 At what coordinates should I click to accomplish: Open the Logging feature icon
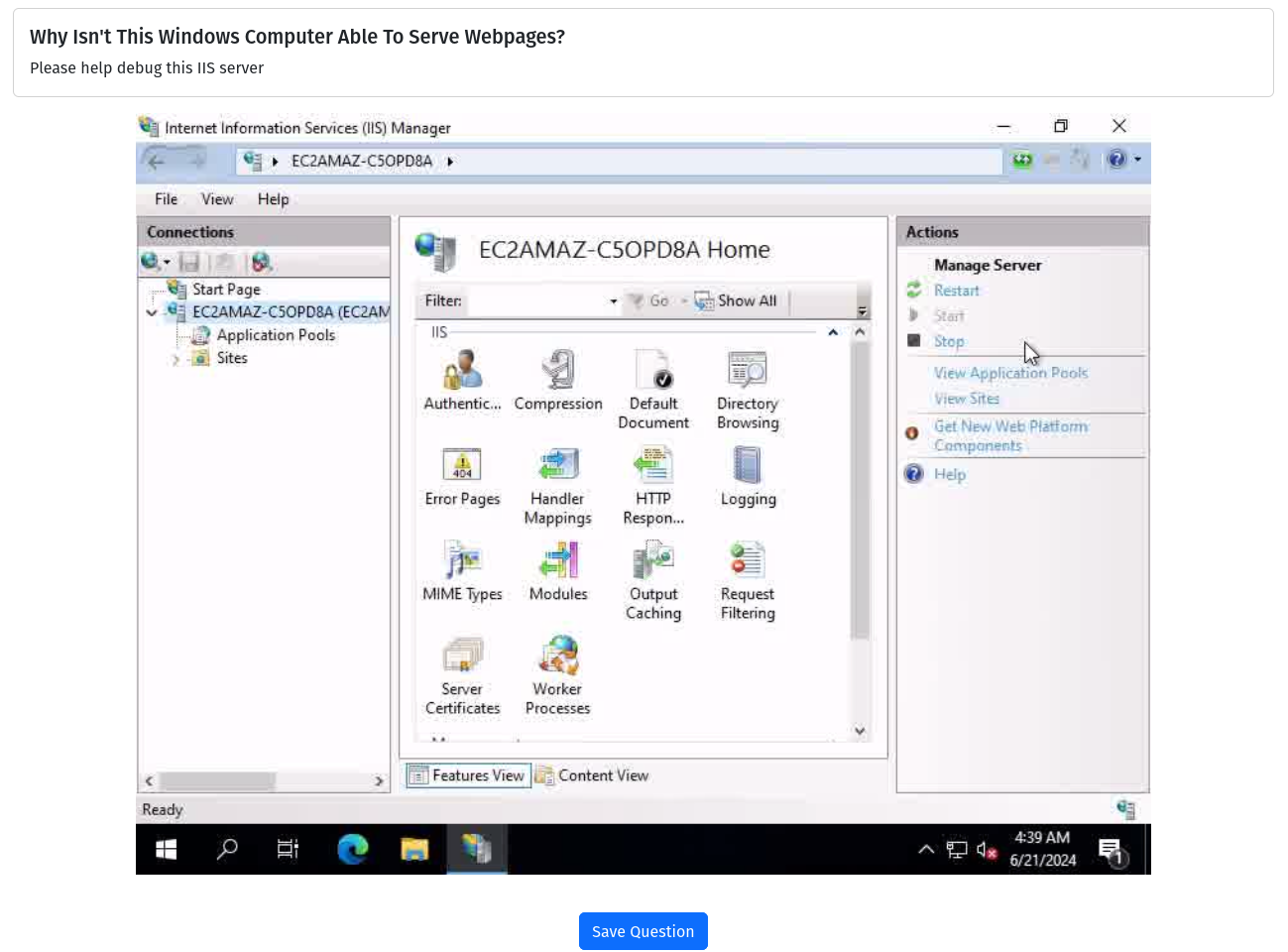pos(748,476)
